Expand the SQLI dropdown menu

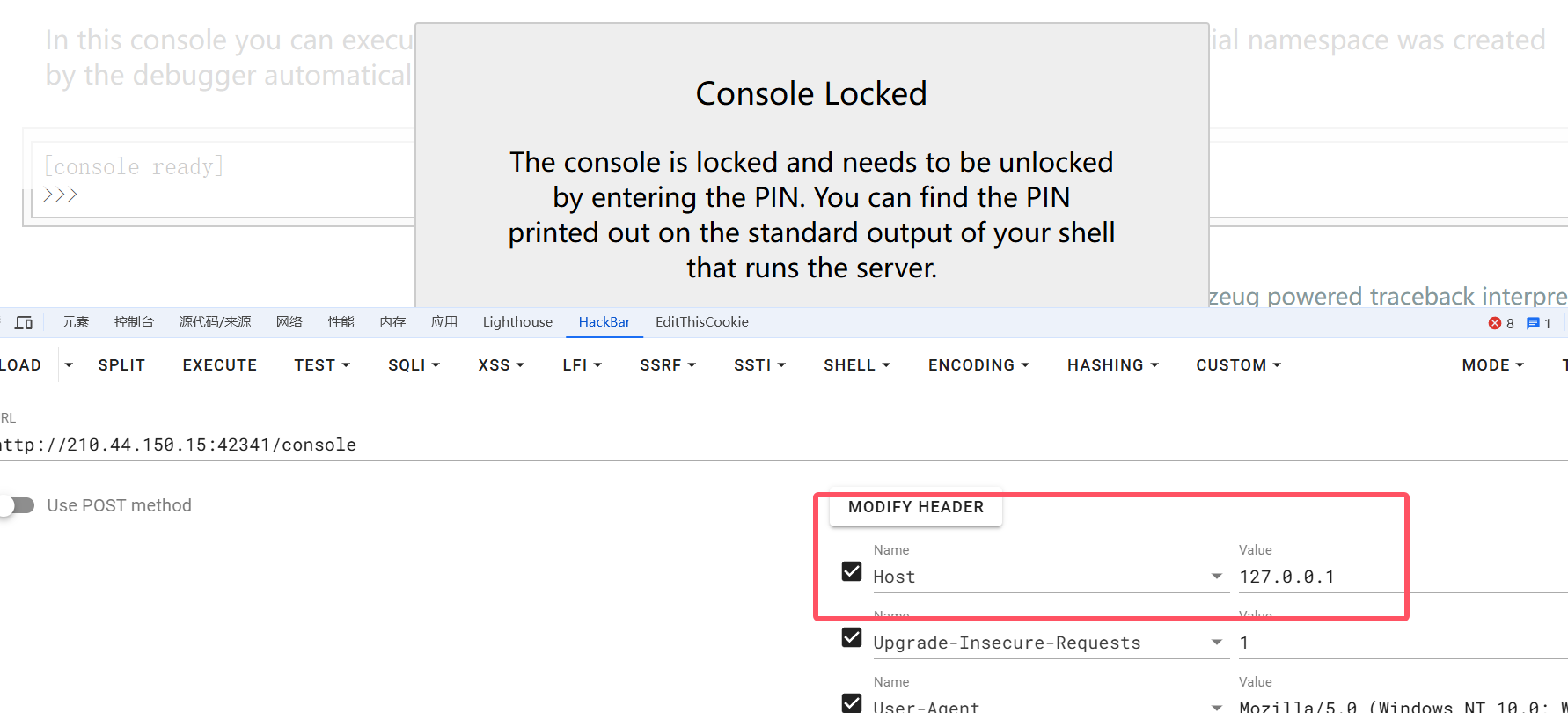pyautogui.click(x=414, y=365)
